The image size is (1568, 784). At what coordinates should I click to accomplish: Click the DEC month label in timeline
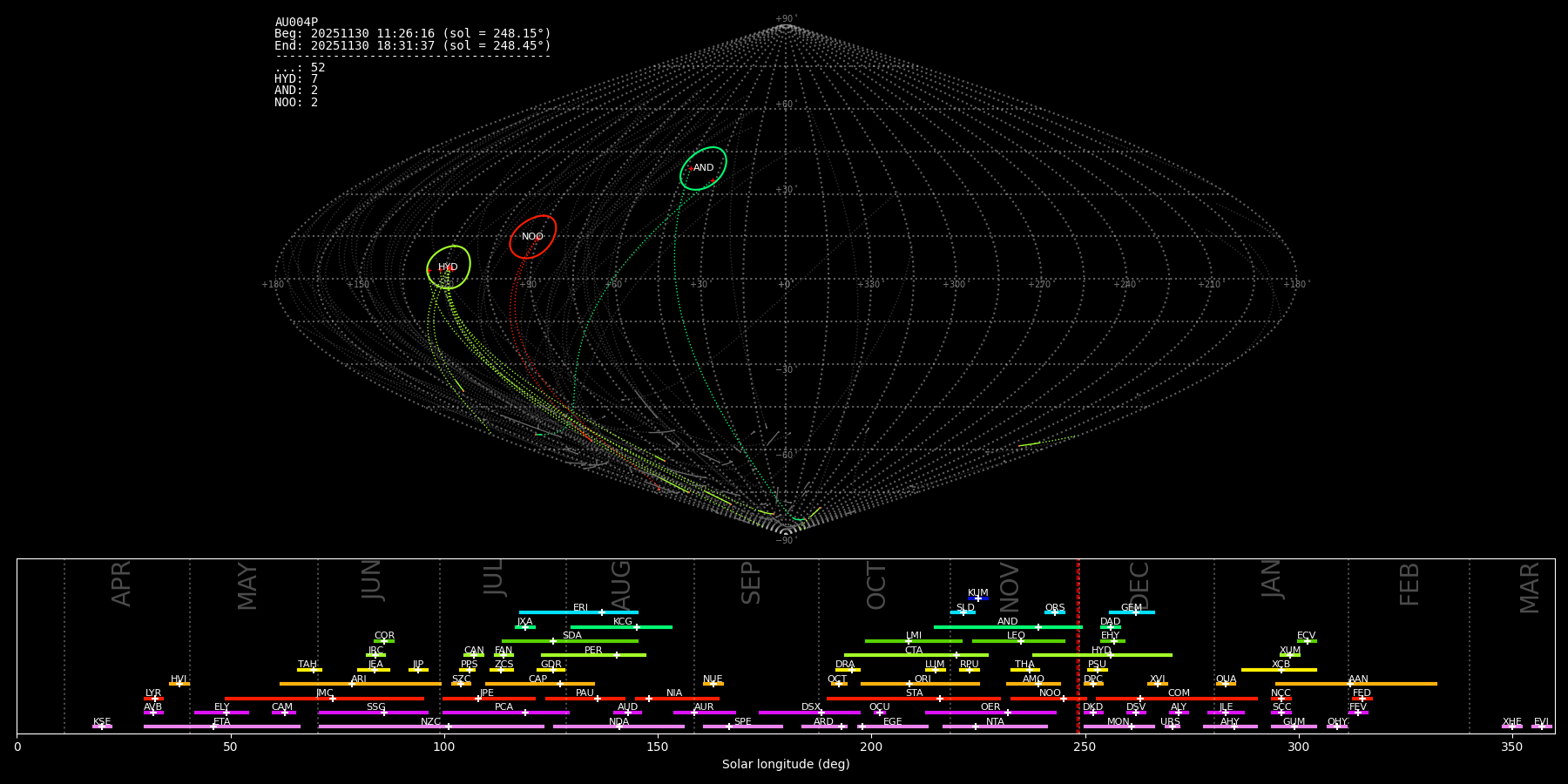pyautogui.click(x=1139, y=585)
